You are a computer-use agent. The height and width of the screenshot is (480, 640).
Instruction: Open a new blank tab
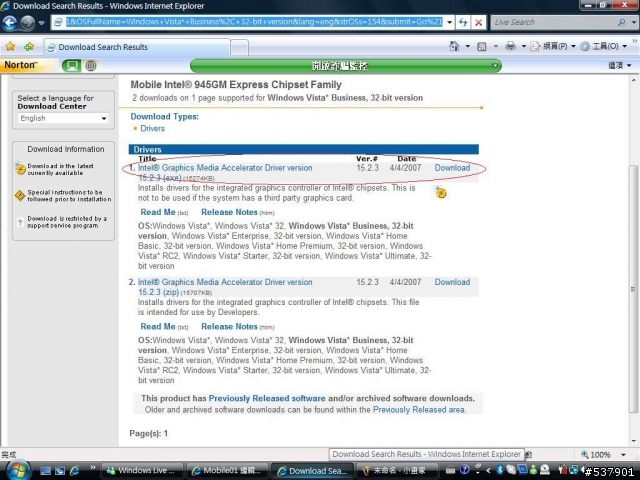(x=240, y=47)
